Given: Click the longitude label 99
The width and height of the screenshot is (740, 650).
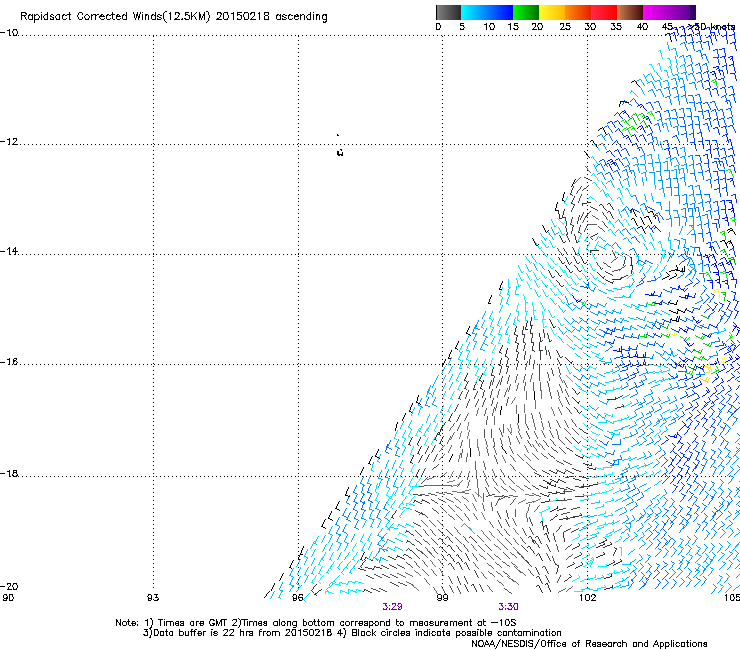Looking at the screenshot, I should (x=442, y=598).
